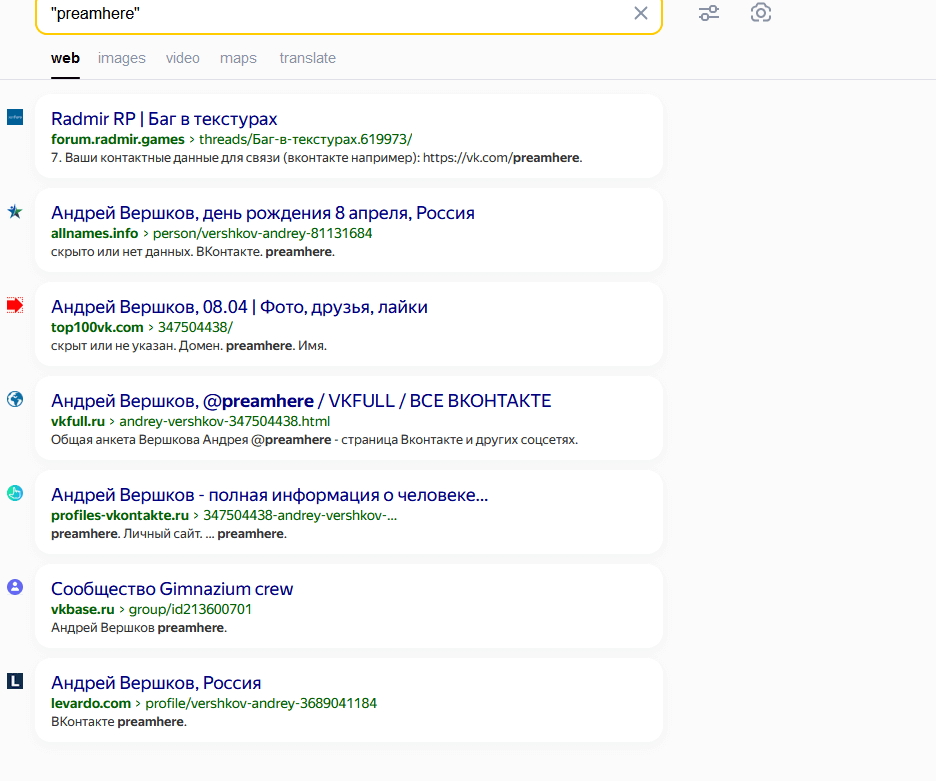Open search settings filter icon
Image resolution: width=936 pixels, height=781 pixels.
click(x=709, y=13)
